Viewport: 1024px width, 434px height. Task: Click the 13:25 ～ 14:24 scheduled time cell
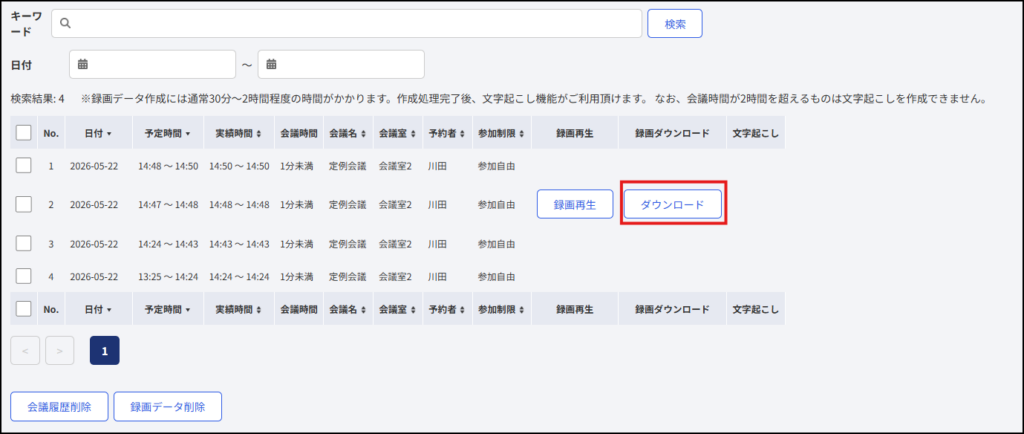pyautogui.click(x=168, y=276)
